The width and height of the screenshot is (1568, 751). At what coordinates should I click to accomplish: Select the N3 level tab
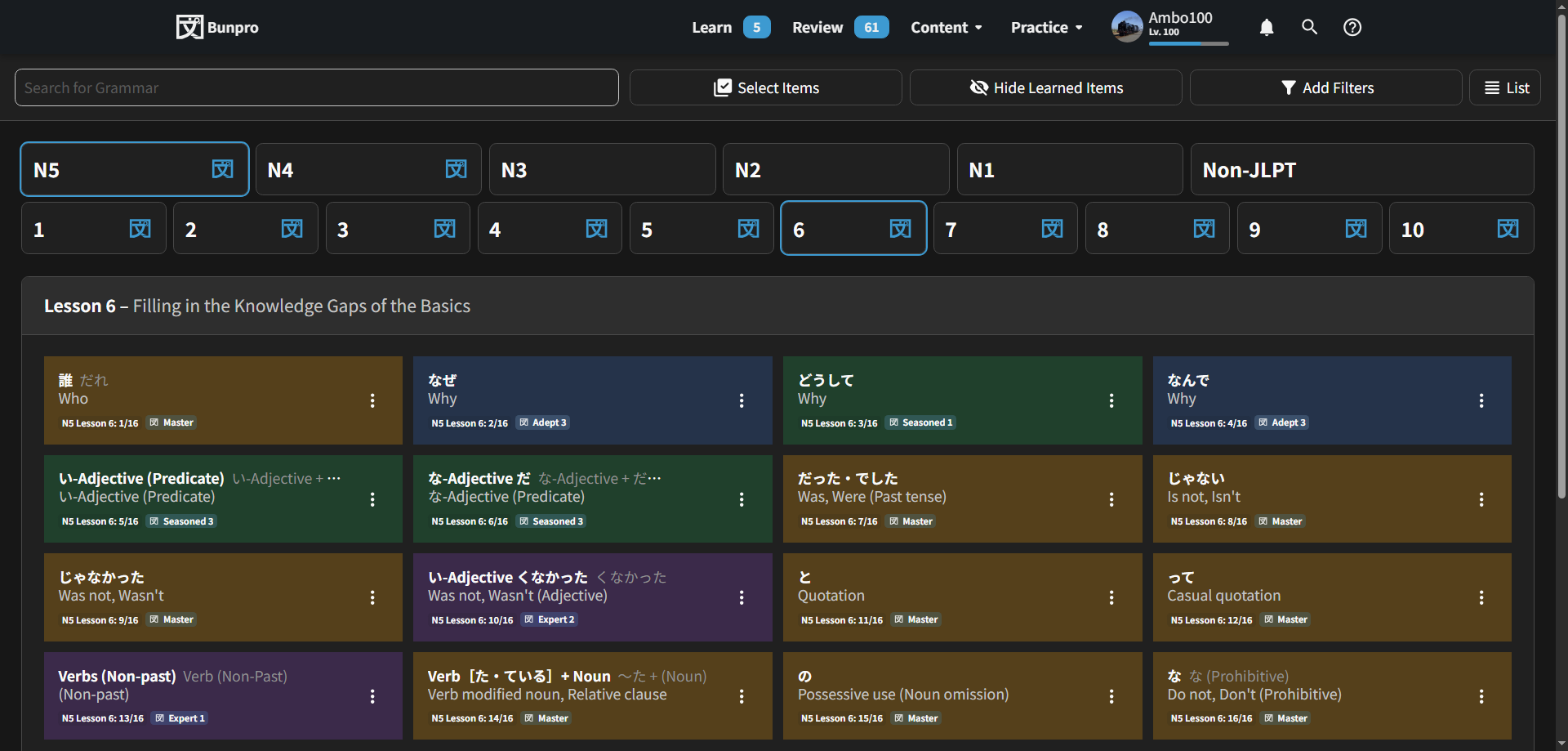point(602,169)
